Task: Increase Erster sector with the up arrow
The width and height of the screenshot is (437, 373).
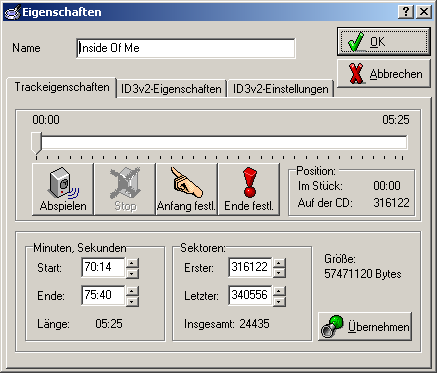Action: click(x=279, y=263)
